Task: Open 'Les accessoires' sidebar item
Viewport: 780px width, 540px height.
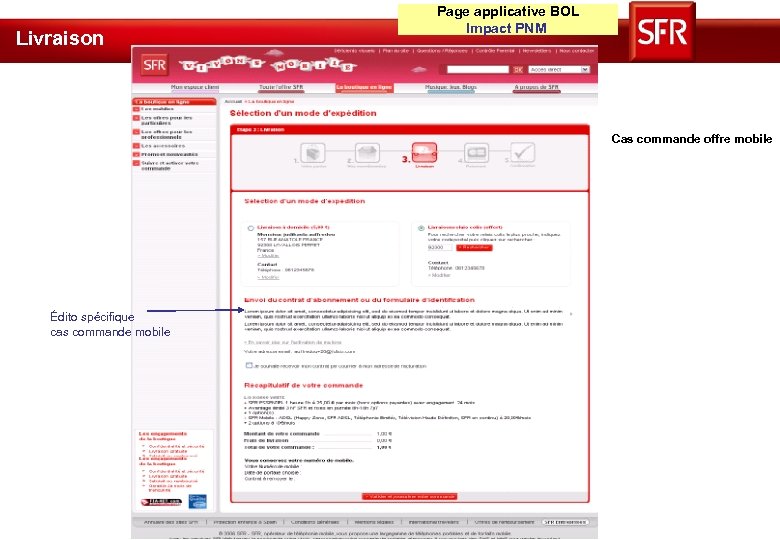Action: point(163,146)
